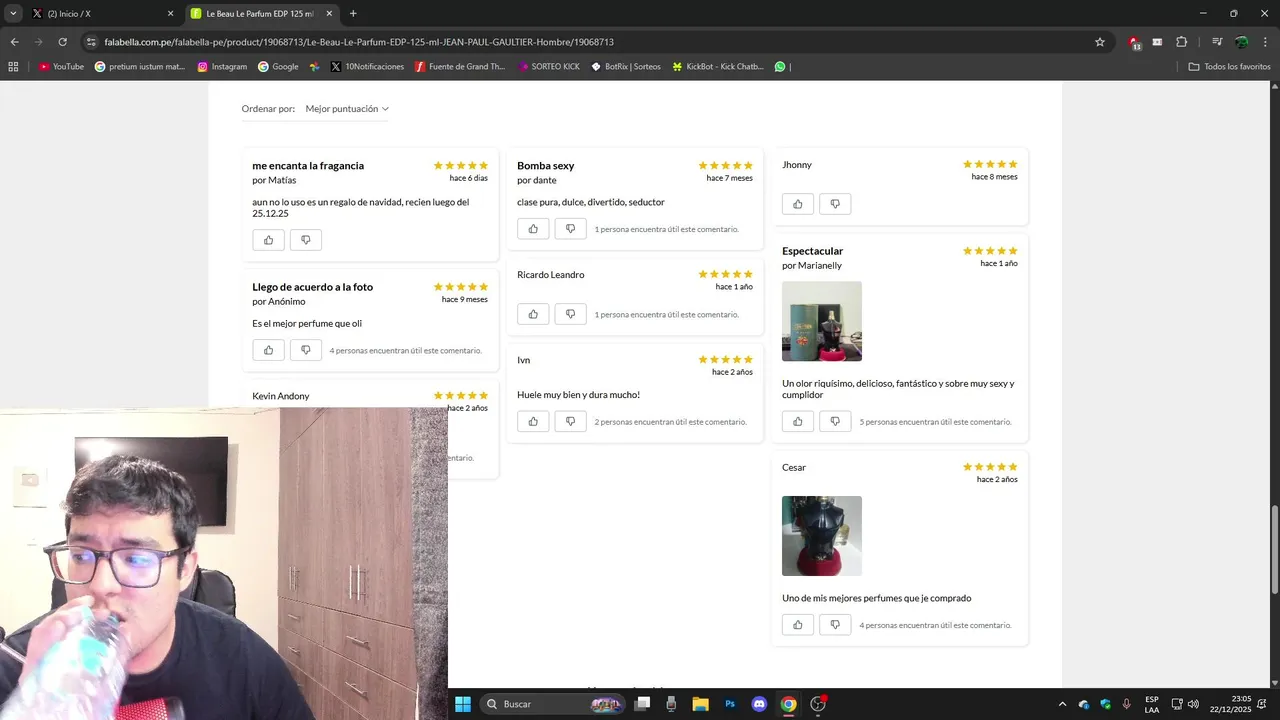The height and width of the screenshot is (720, 1280).
Task: Click the 'hace 6 días' review date
Action: coord(468,178)
